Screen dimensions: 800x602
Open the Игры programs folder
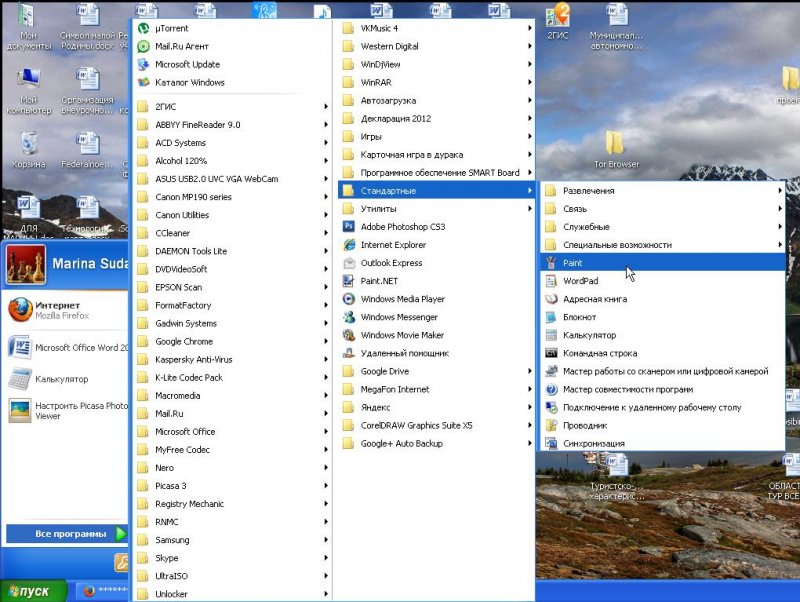point(436,137)
